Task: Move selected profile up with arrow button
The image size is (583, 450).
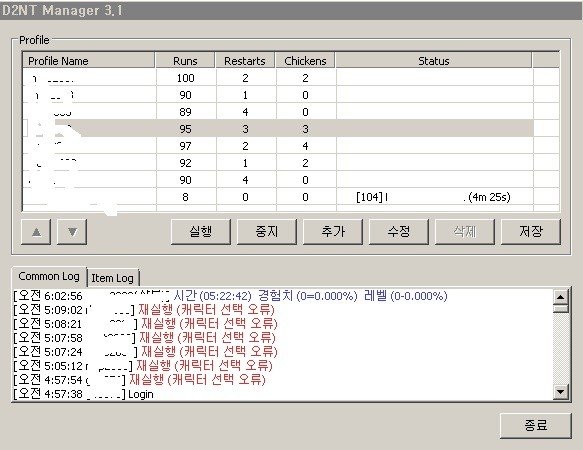Action: click(36, 232)
